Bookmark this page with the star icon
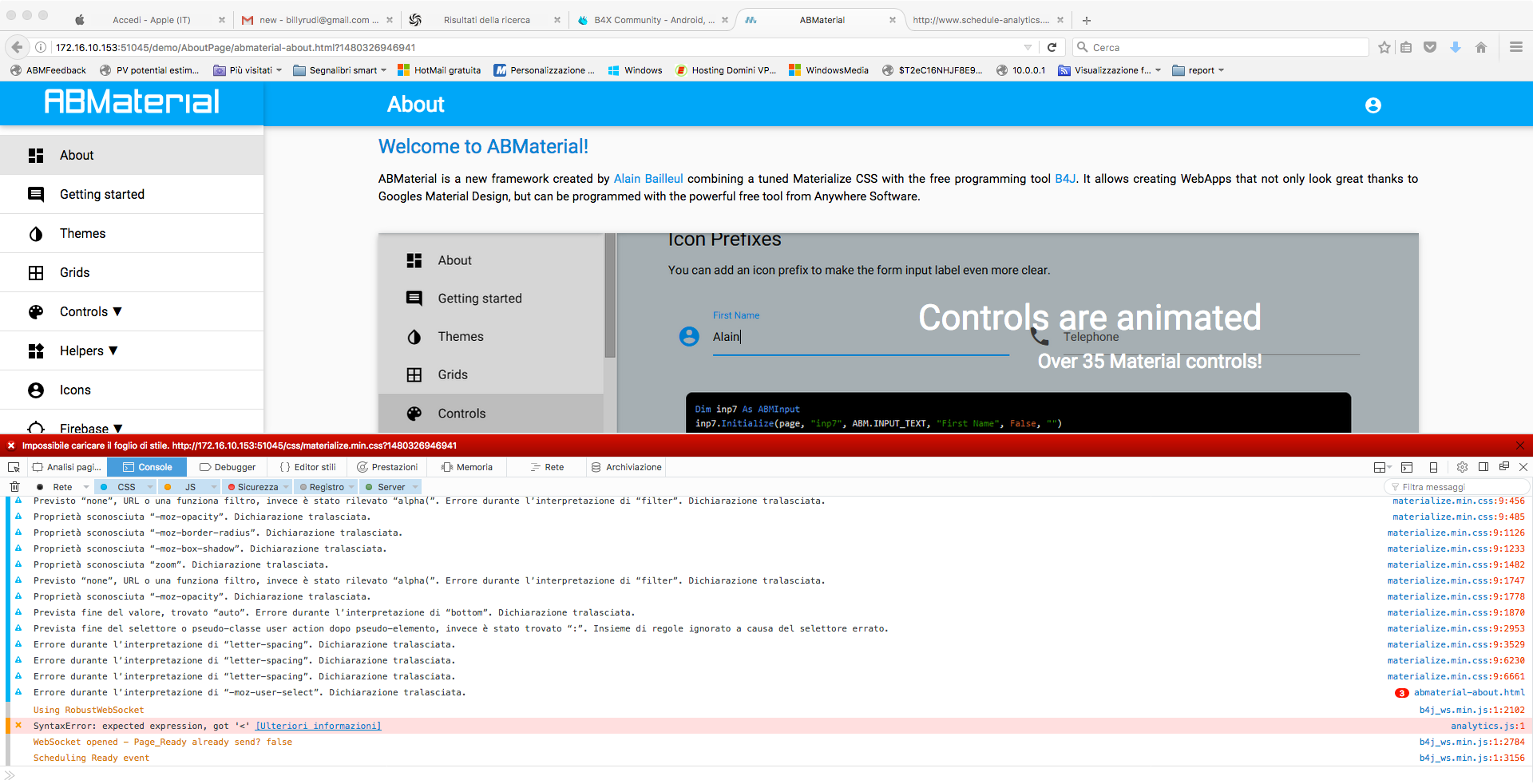The height and width of the screenshot is (784, 1533). [1384, 47]
